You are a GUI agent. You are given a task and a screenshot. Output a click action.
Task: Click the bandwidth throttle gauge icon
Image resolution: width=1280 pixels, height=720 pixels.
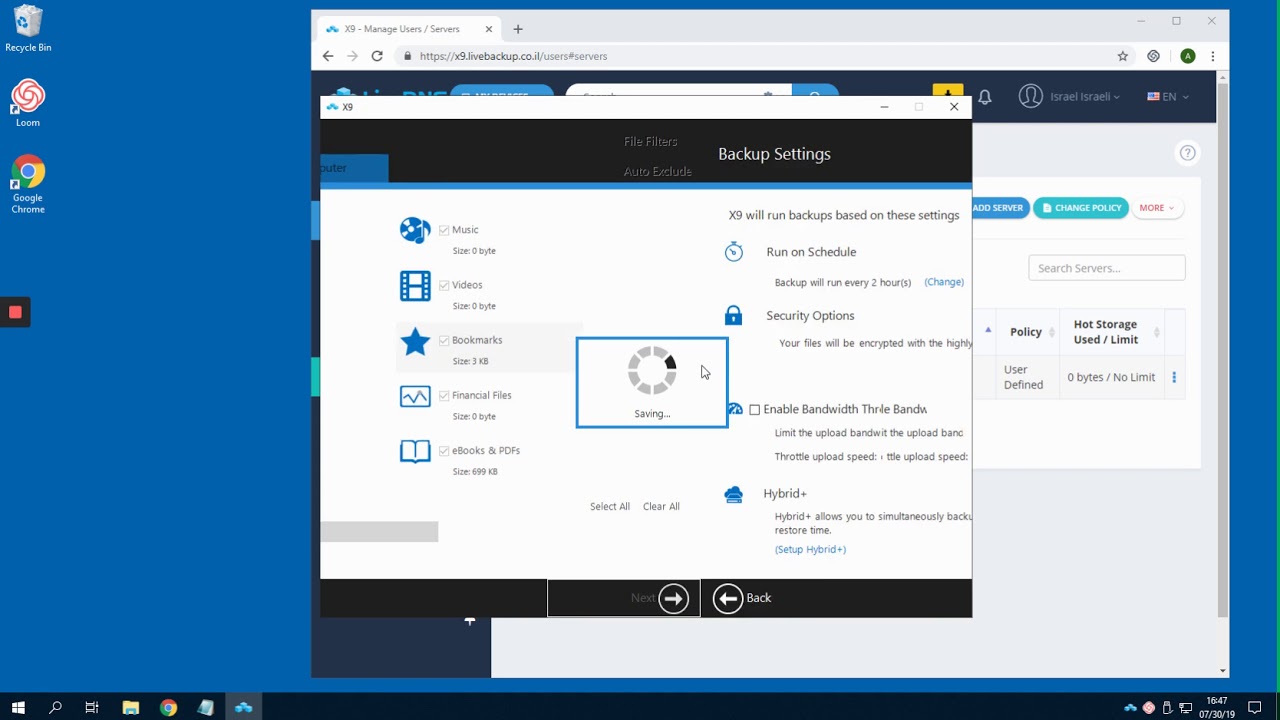[x=735, y=409]
